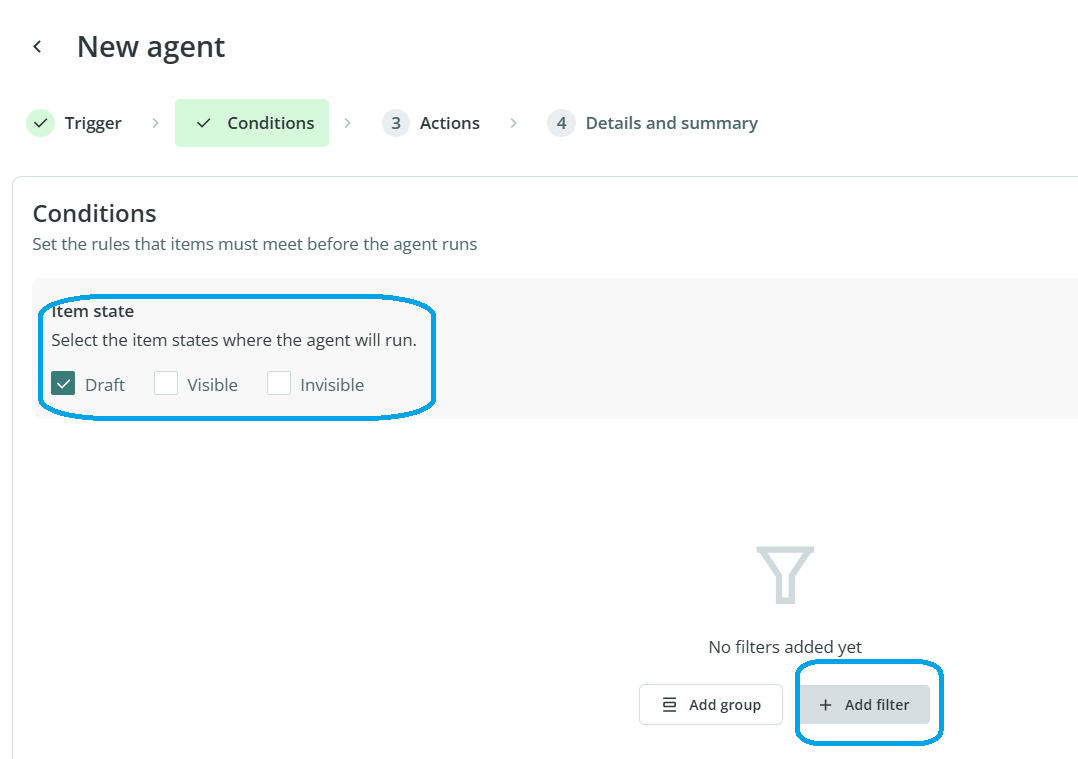This screenshot has width=1078, height=759.
Task: Enable the Visible item state checkbox
Action: point(166,384)
